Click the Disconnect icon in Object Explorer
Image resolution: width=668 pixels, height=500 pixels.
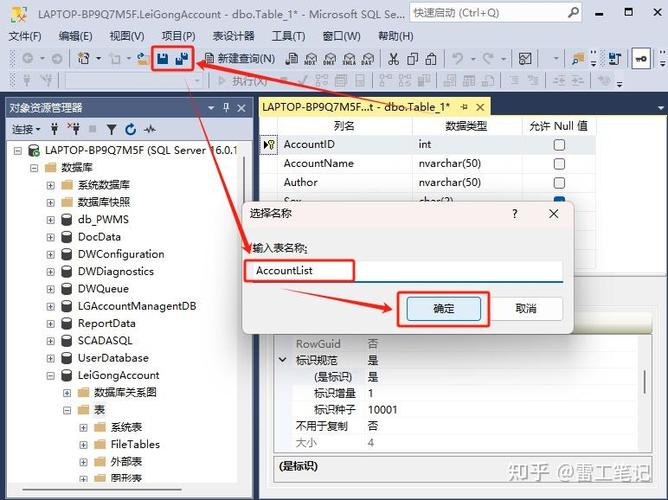point(74,129)
